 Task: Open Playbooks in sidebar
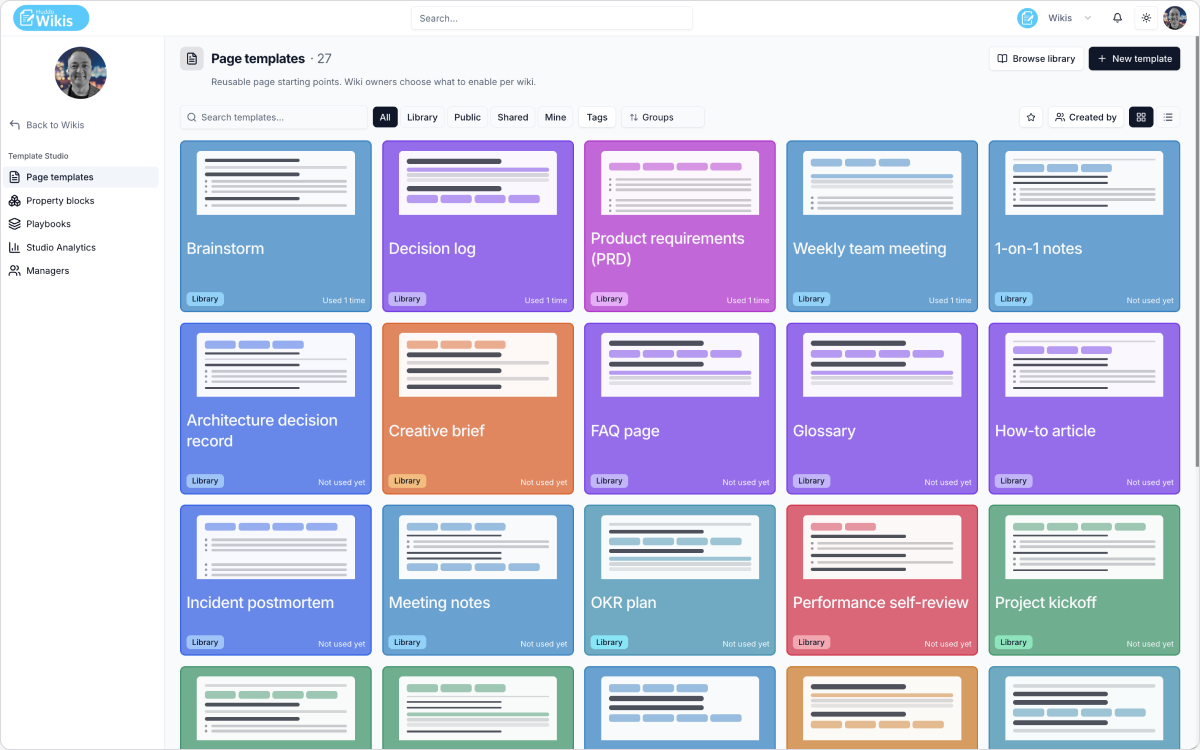(x=80, y=224)
